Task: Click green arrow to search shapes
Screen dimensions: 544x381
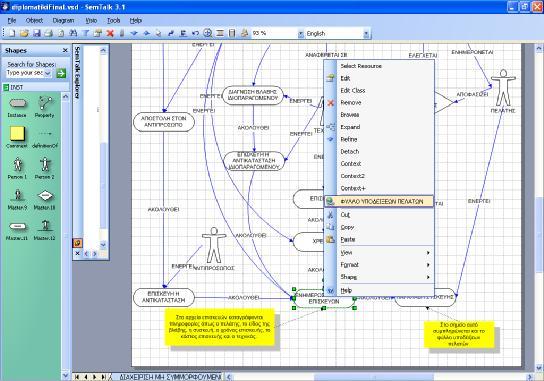Action: coord(61,73)
